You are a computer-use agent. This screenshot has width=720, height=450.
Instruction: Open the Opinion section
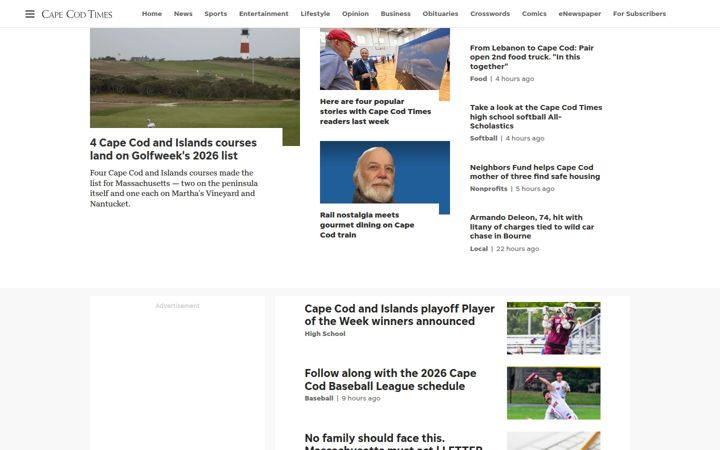coord(355,14)
